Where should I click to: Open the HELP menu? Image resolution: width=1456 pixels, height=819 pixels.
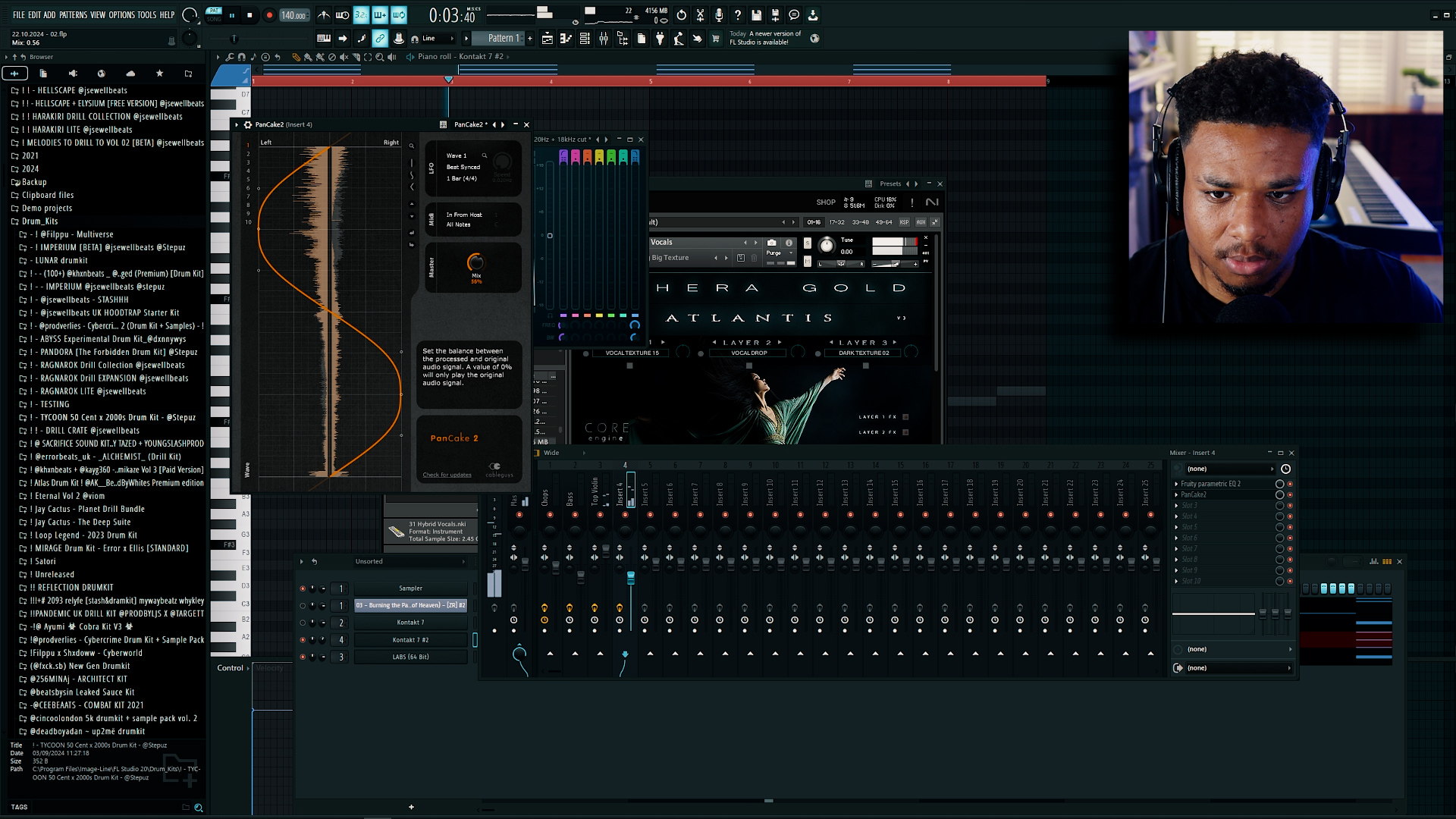pos(167,15)
